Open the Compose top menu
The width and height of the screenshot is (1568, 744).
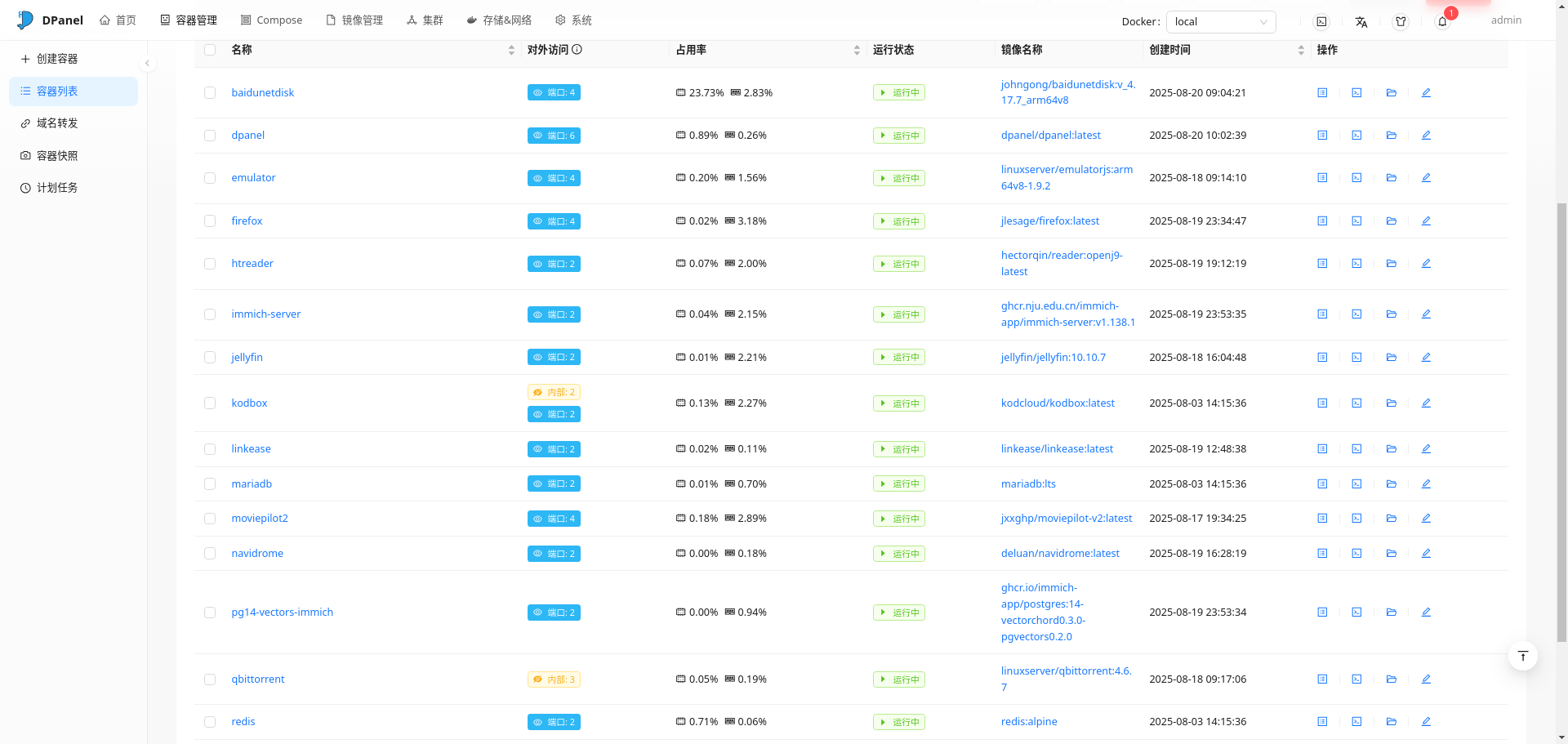point(271,20)
